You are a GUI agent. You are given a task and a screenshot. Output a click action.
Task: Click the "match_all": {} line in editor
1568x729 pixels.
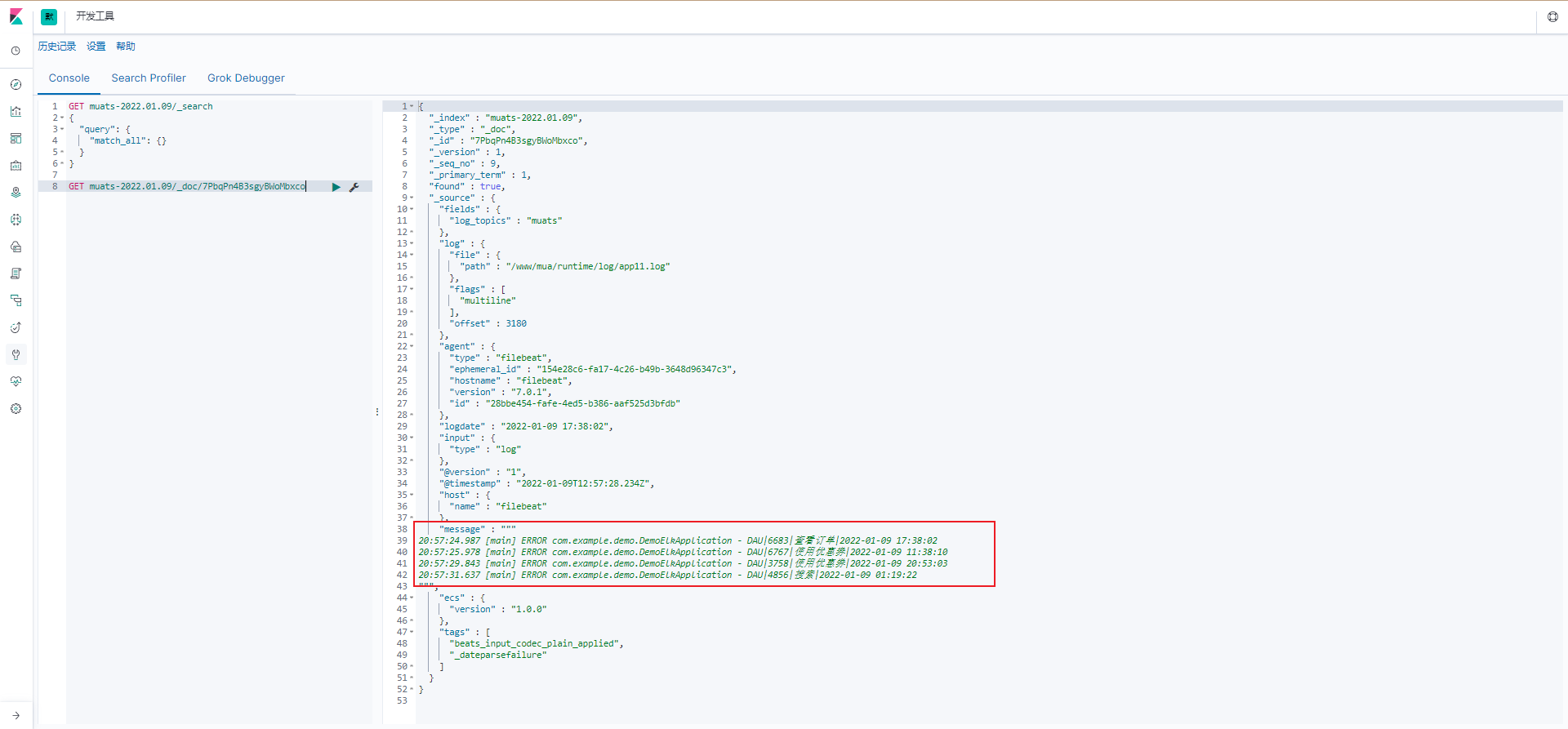pos(127,140)
